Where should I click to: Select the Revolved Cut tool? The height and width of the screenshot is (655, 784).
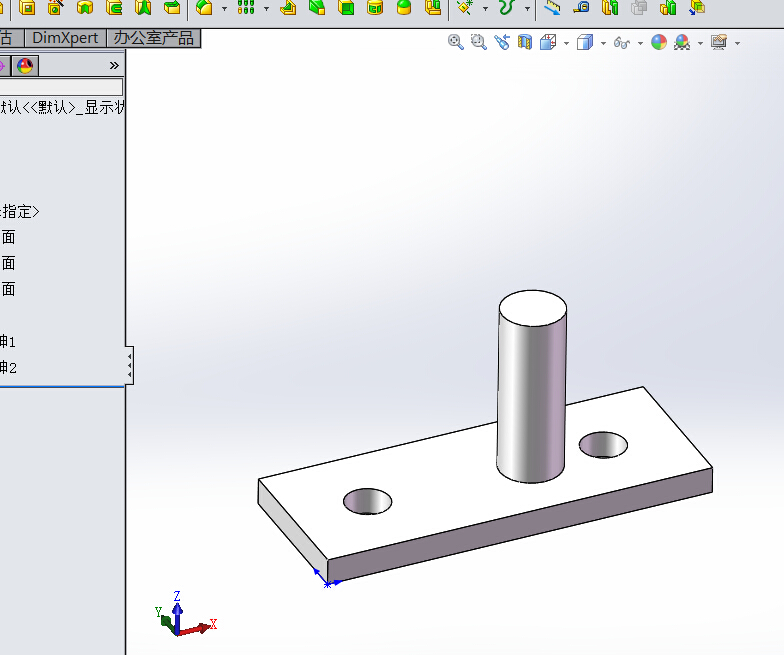click(85, 8)
